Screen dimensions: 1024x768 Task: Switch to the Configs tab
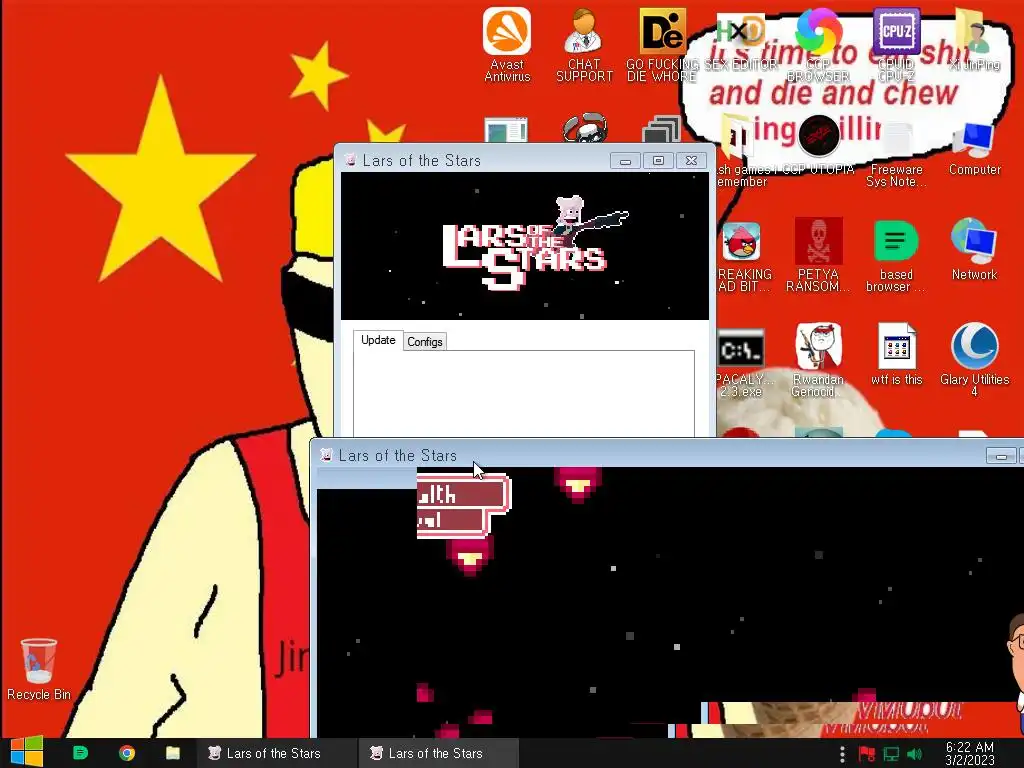pyautogui.click(x=424, y=342)
